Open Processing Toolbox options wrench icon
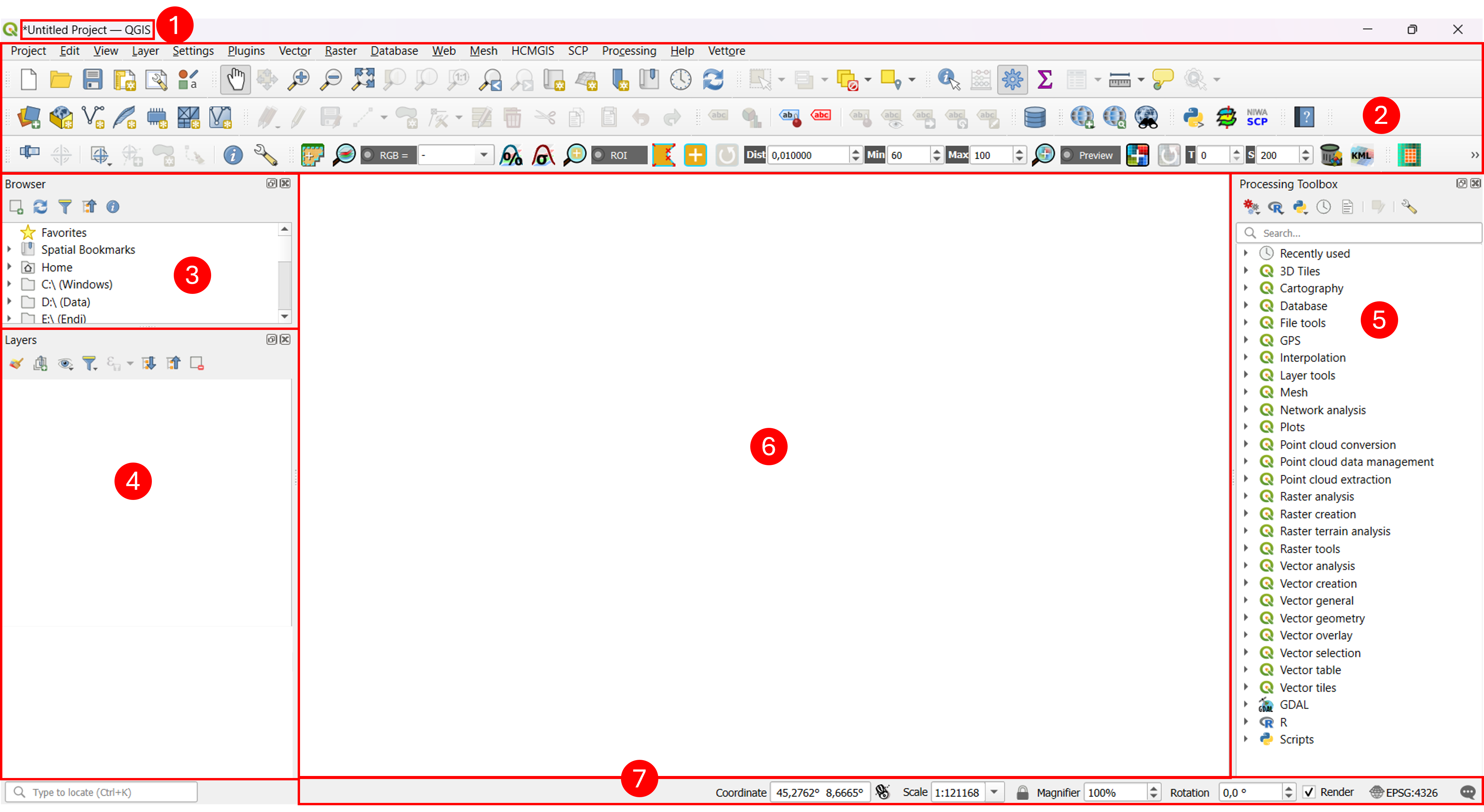The image size is (1484, 812). pyautogui.click(x=1409, y=207)
